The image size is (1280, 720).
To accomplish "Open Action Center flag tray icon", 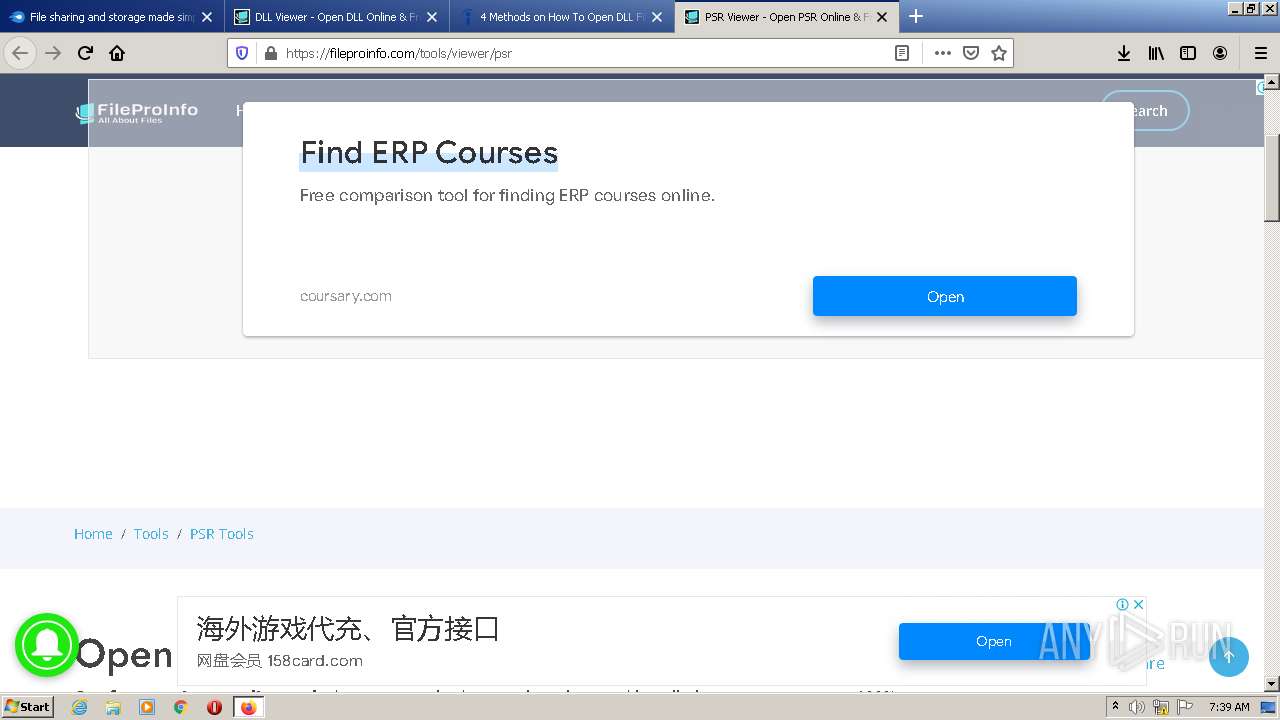I will point(1184,707).
